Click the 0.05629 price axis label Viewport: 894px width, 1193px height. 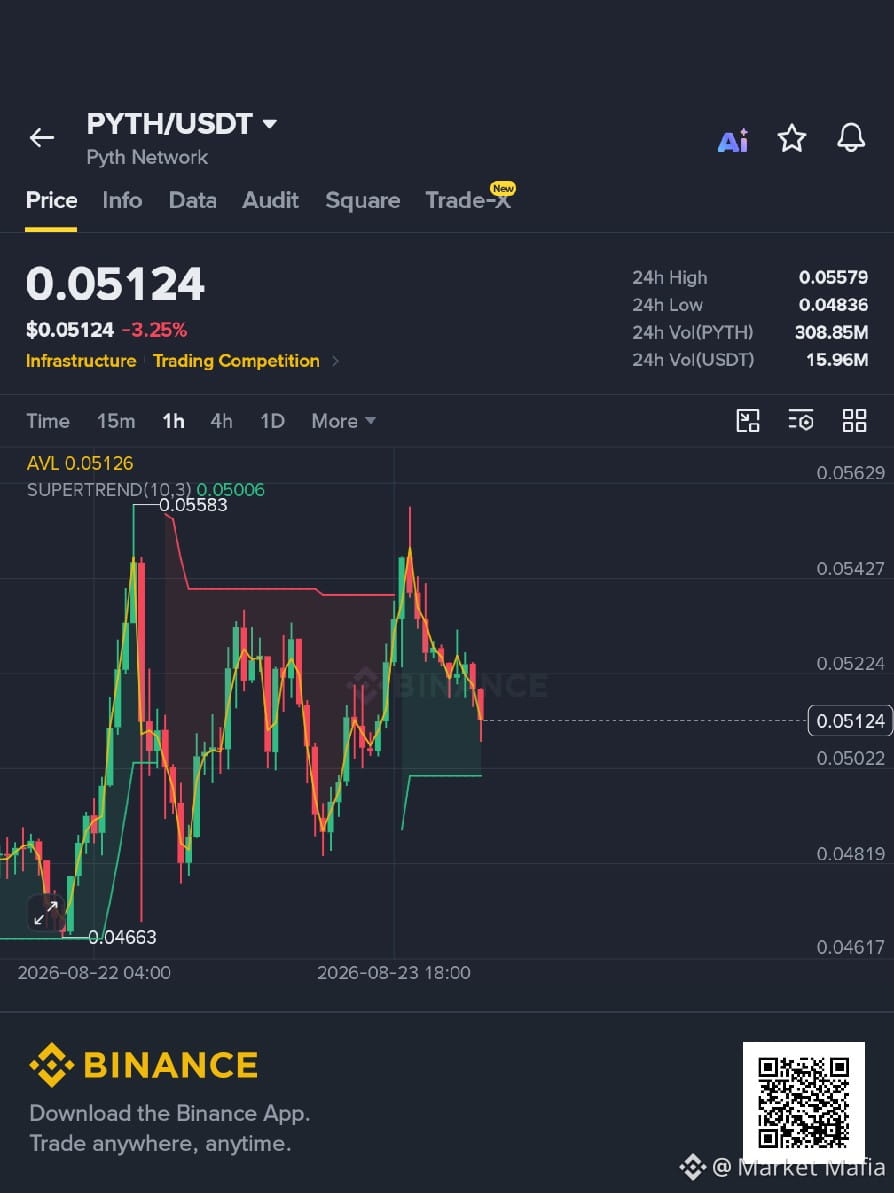pos(851,473)
